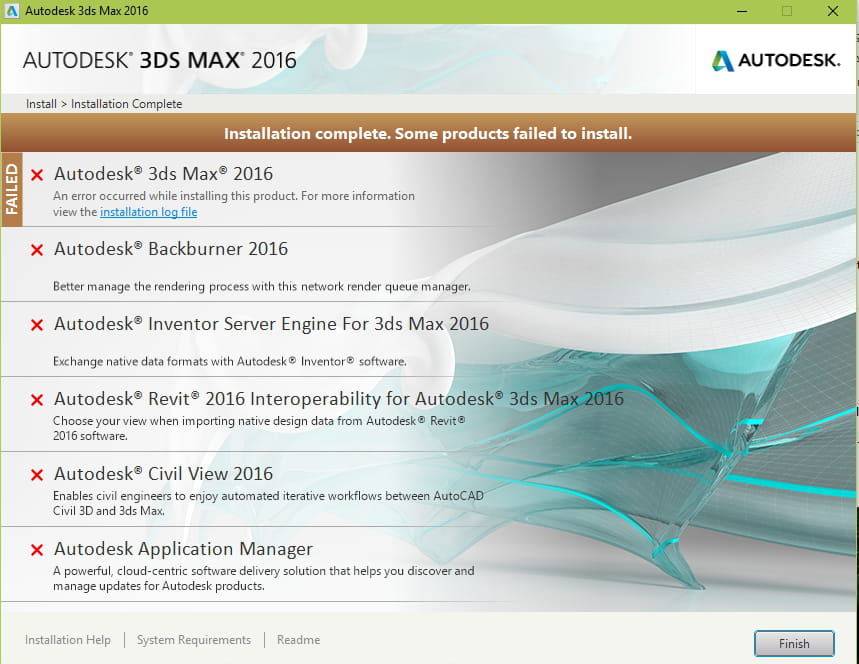Viewport: 859px width, 664px height.
Task: Click the Autodesk logo in the header
Action: [x=776, y=60]
